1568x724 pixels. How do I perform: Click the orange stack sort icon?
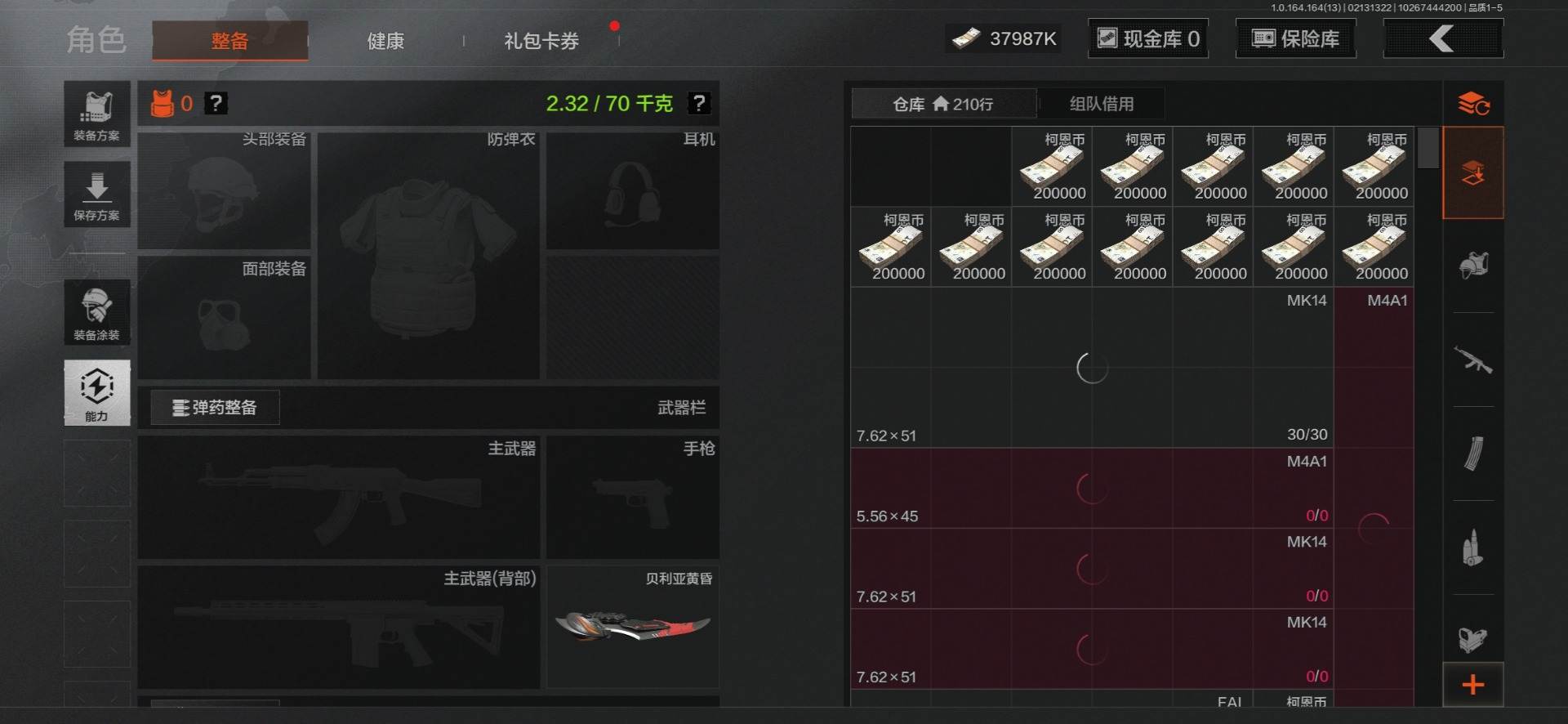pos(1474,104)
